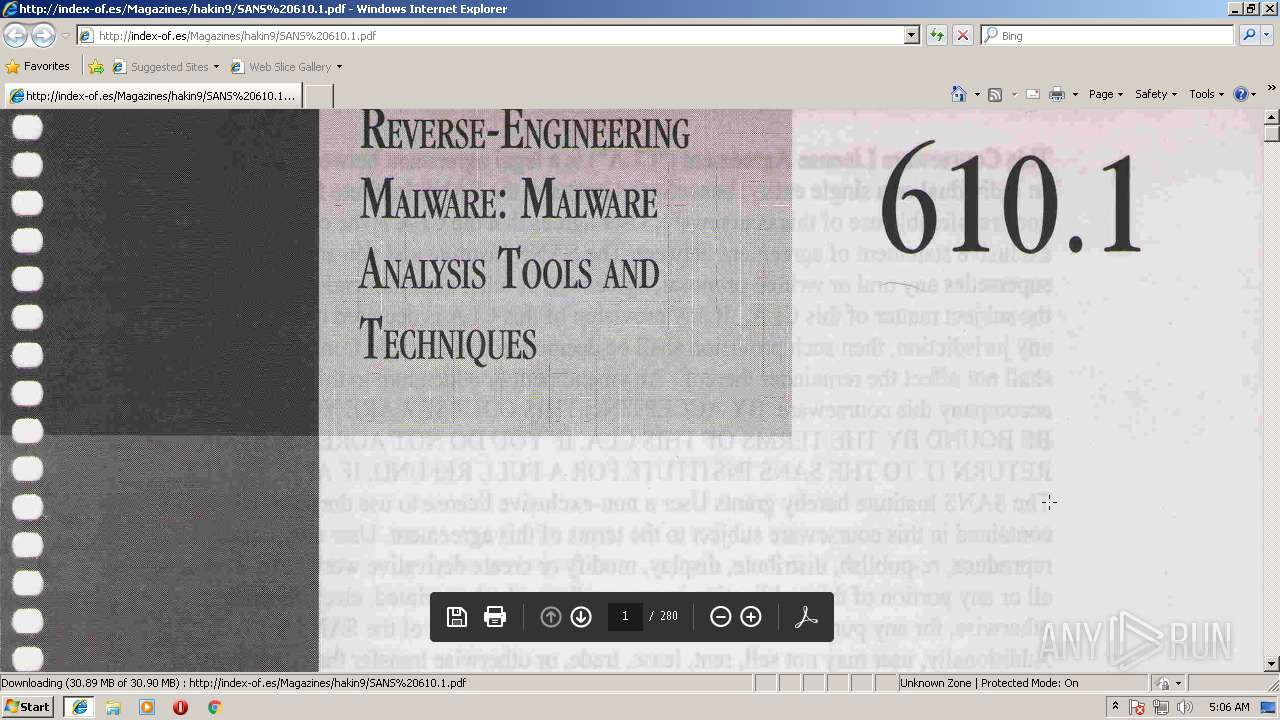The height and width of the screenshot is (720, 1280).
Task: Open the Favorites panel
Action: point(38,67)
